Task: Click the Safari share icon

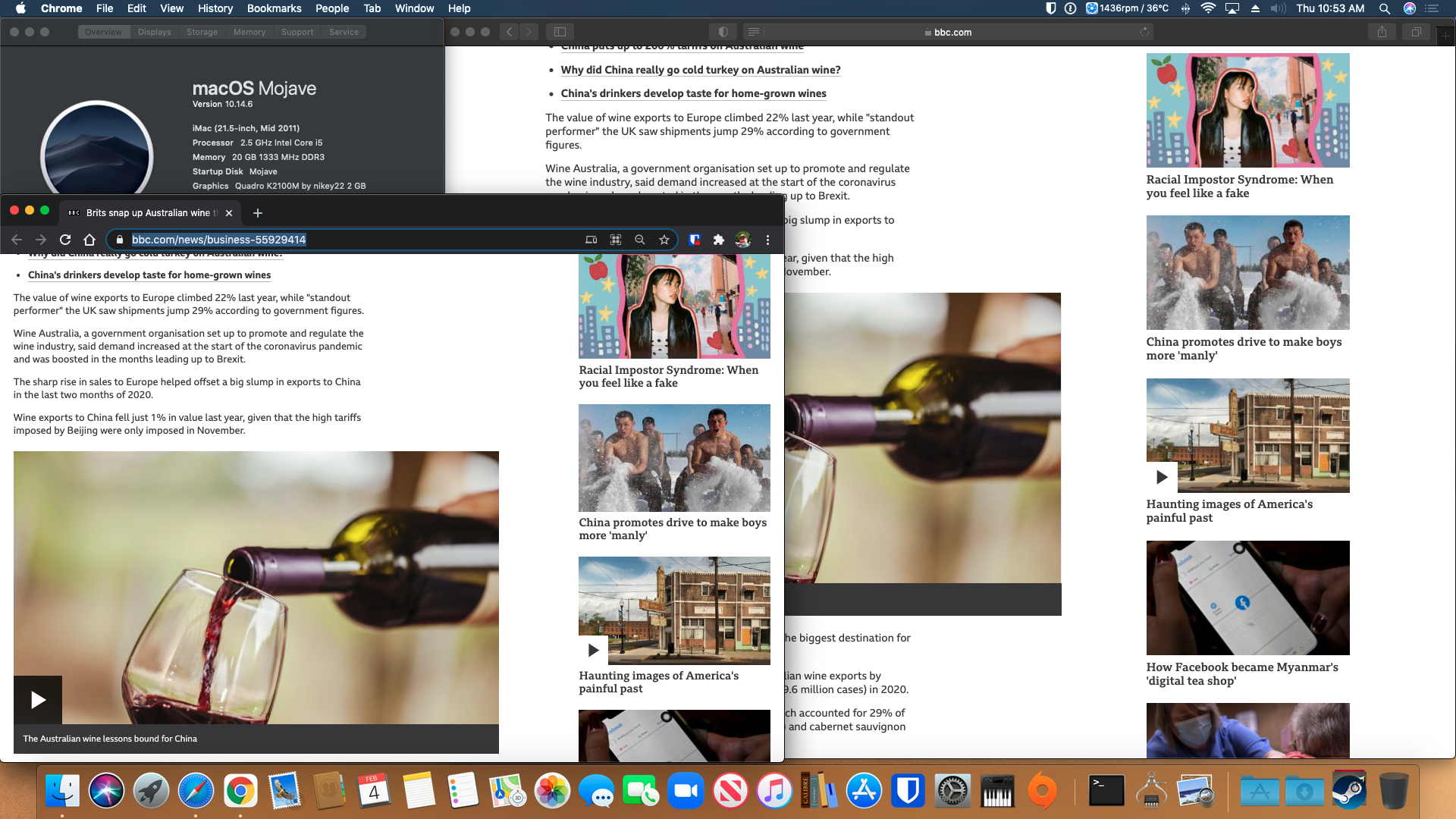Action: [1382, 32]
